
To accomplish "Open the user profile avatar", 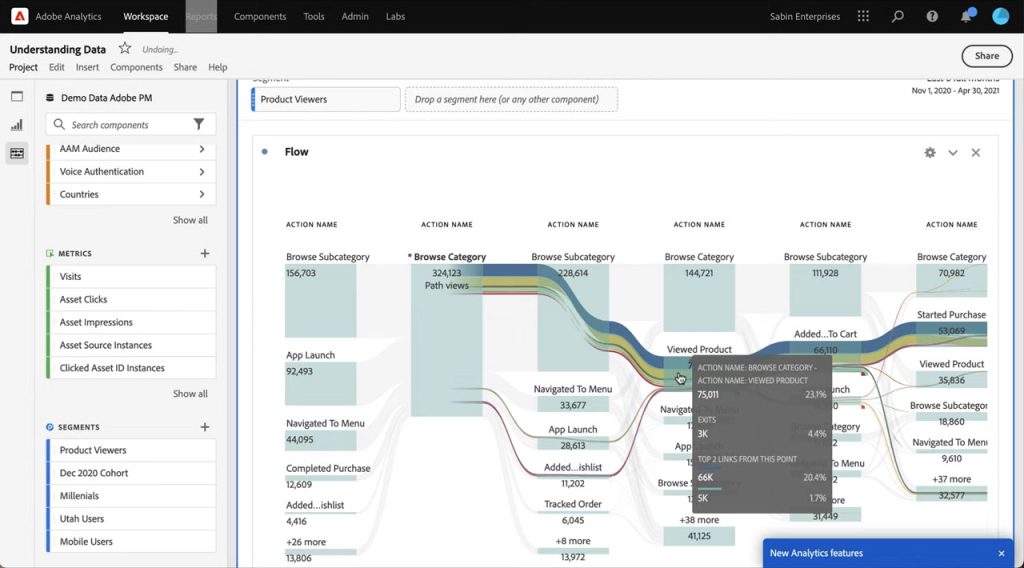I will click(x=1000, y=16).
